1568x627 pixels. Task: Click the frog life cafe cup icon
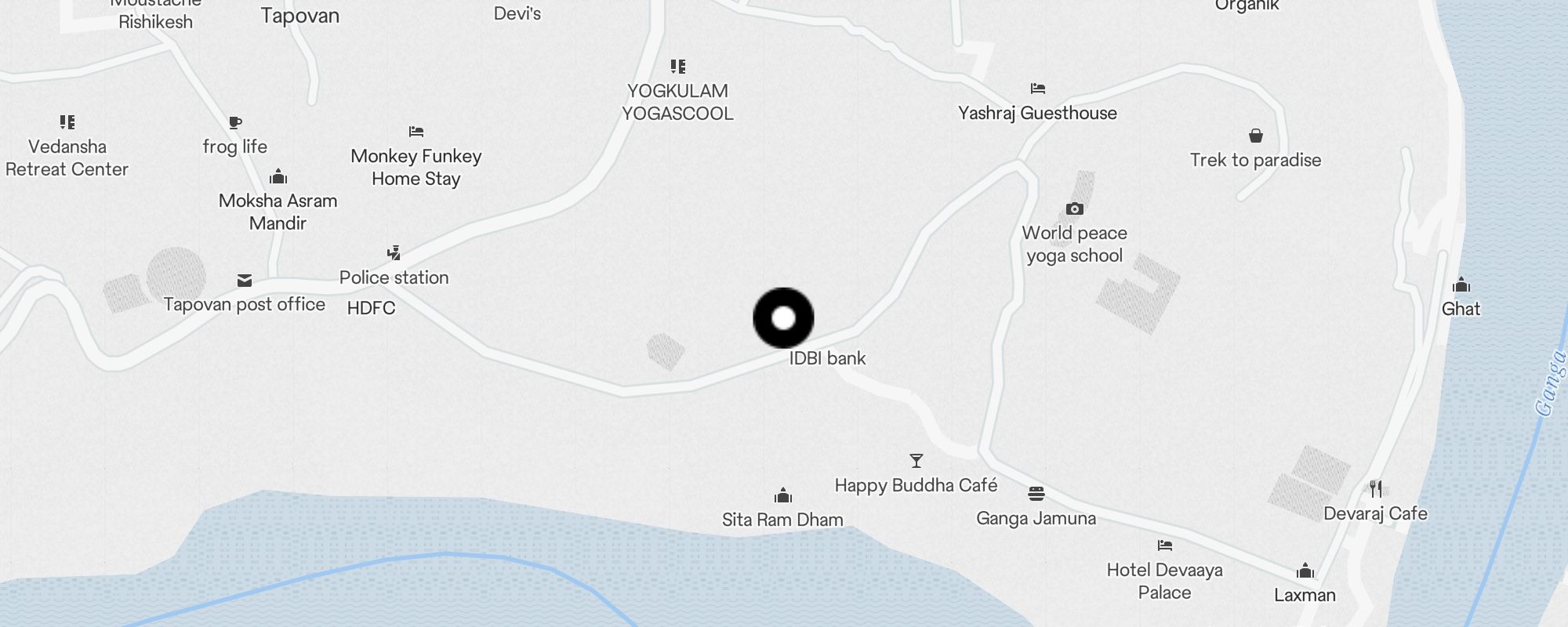pos(235,122)
